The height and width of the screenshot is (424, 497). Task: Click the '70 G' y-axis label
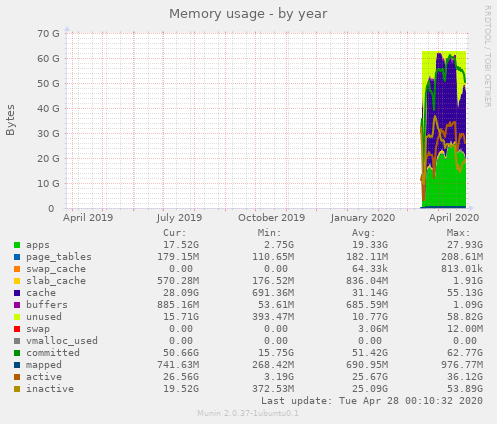[x=48, y=34]
